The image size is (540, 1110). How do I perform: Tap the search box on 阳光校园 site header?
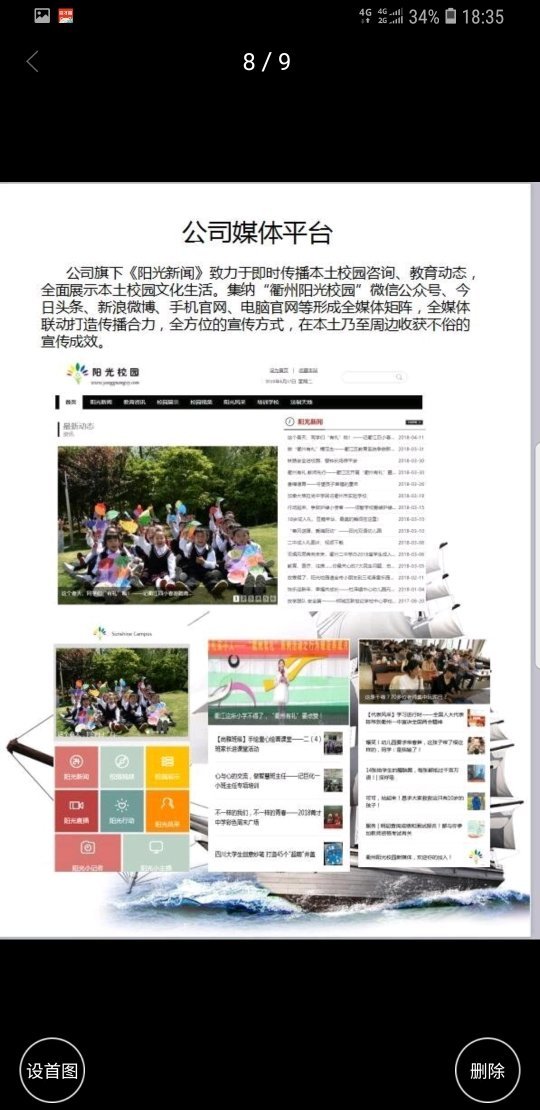374,377
